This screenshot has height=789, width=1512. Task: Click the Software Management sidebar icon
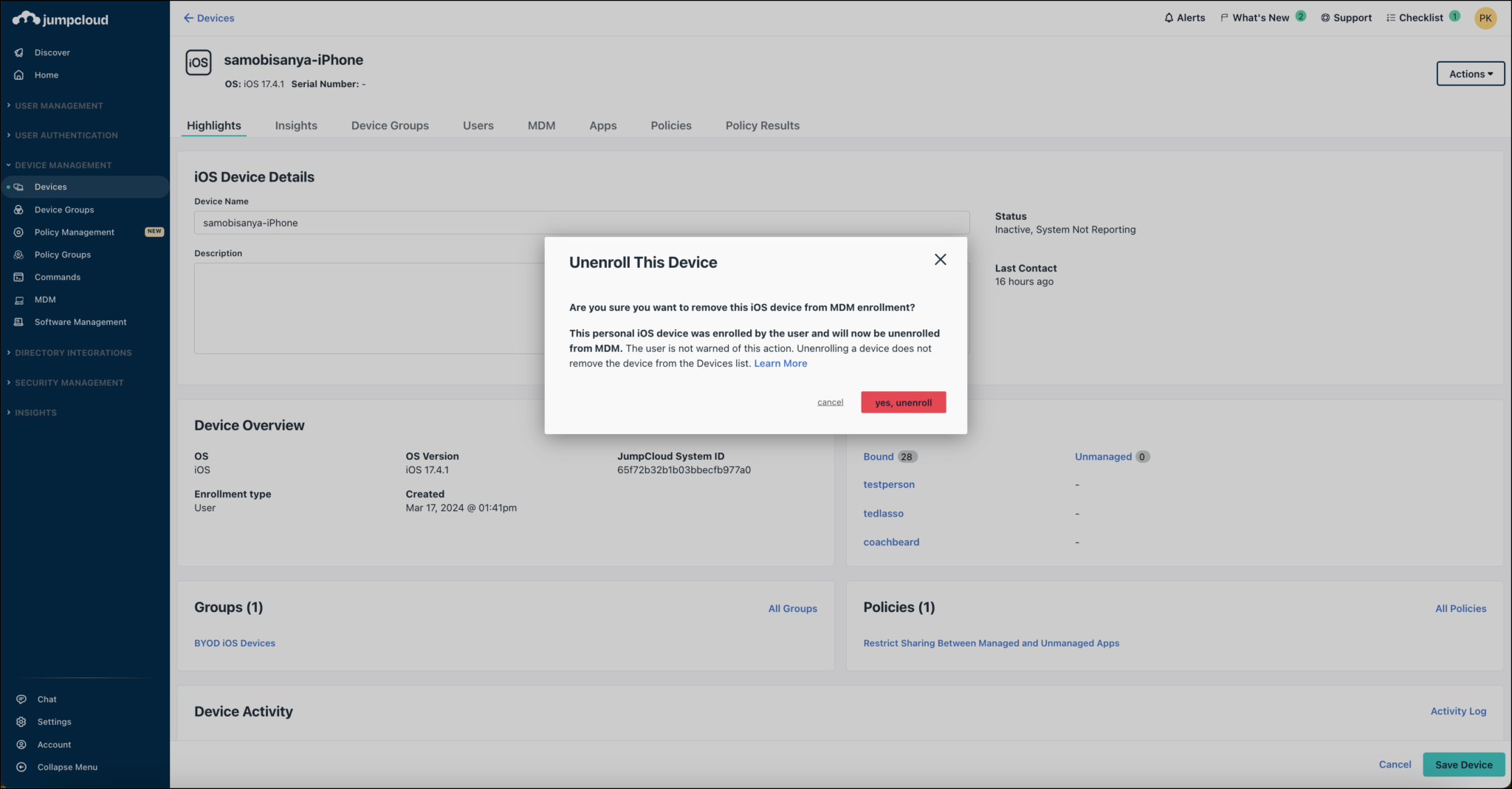[x=19, y=323]
